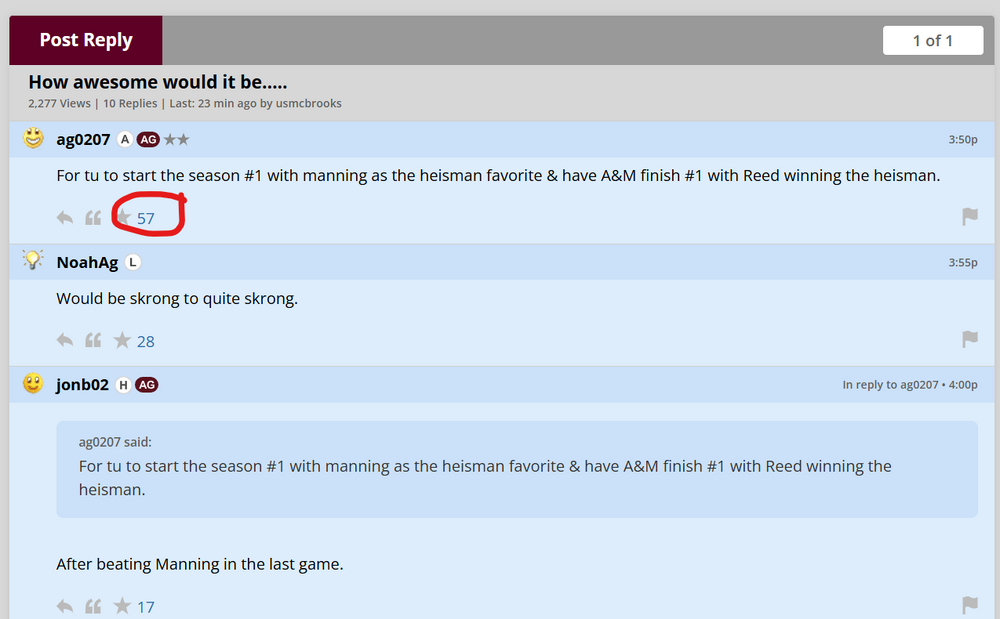Click the lightbulb avatar beside NoahAg
1000x619 pixels.
coord(34,261)
